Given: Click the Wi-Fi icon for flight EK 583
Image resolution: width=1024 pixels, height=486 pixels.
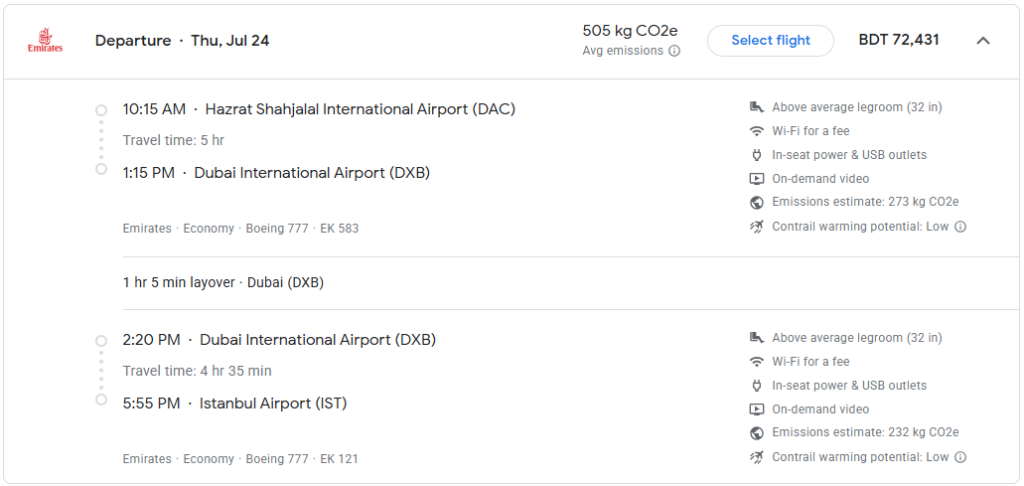Looking at the screenshot, I should coord(757,131).
